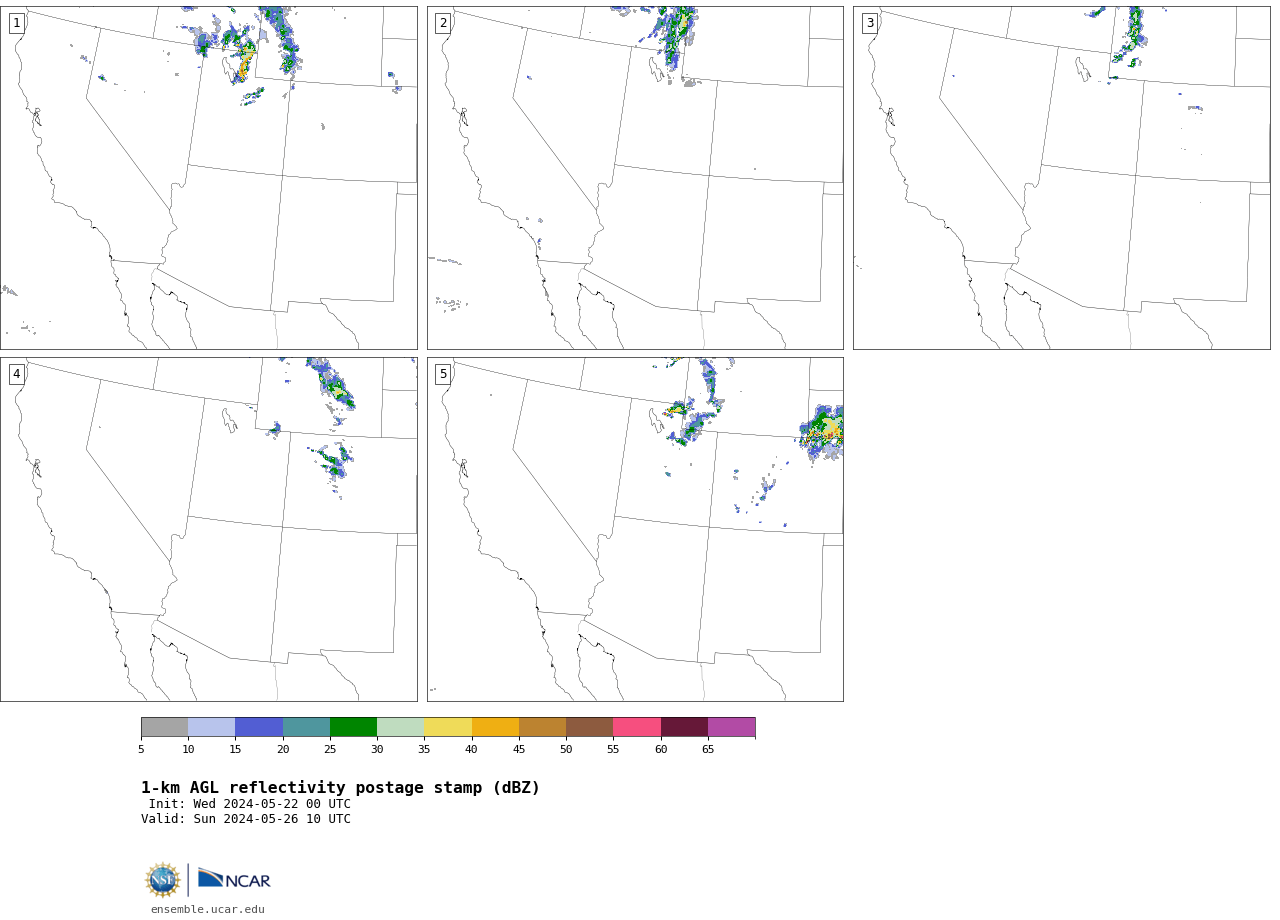The image size is (1280, 920).
Task: Click the dark brown 50-55 dBZ swatch
Action: pos(589,727)
